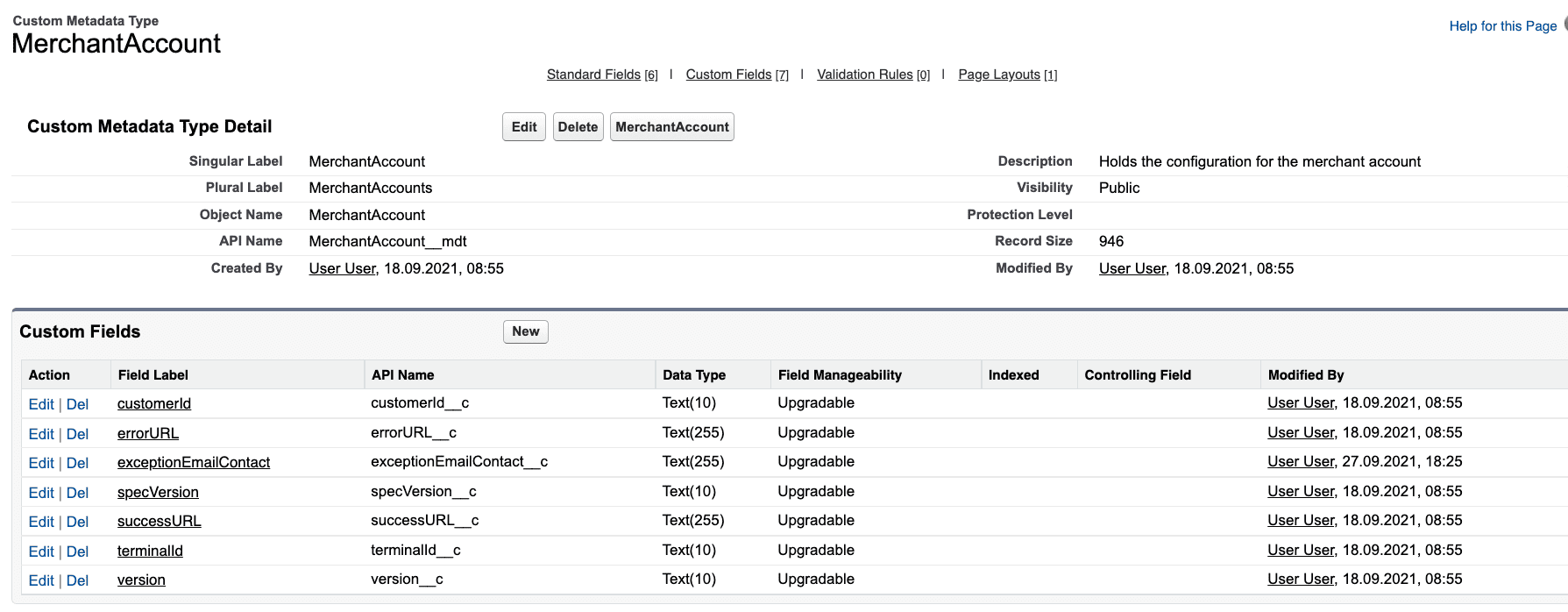Open Created By User User profile link
Screen dimensions: 1568x612
click(x=342, y=269)
